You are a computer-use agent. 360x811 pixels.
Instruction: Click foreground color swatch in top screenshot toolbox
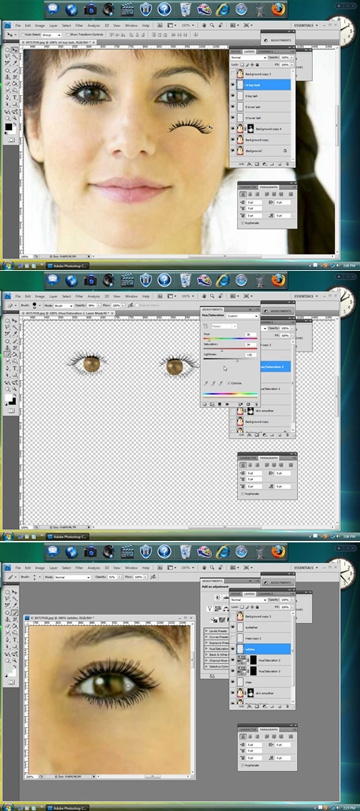click(x=9, y=126)
